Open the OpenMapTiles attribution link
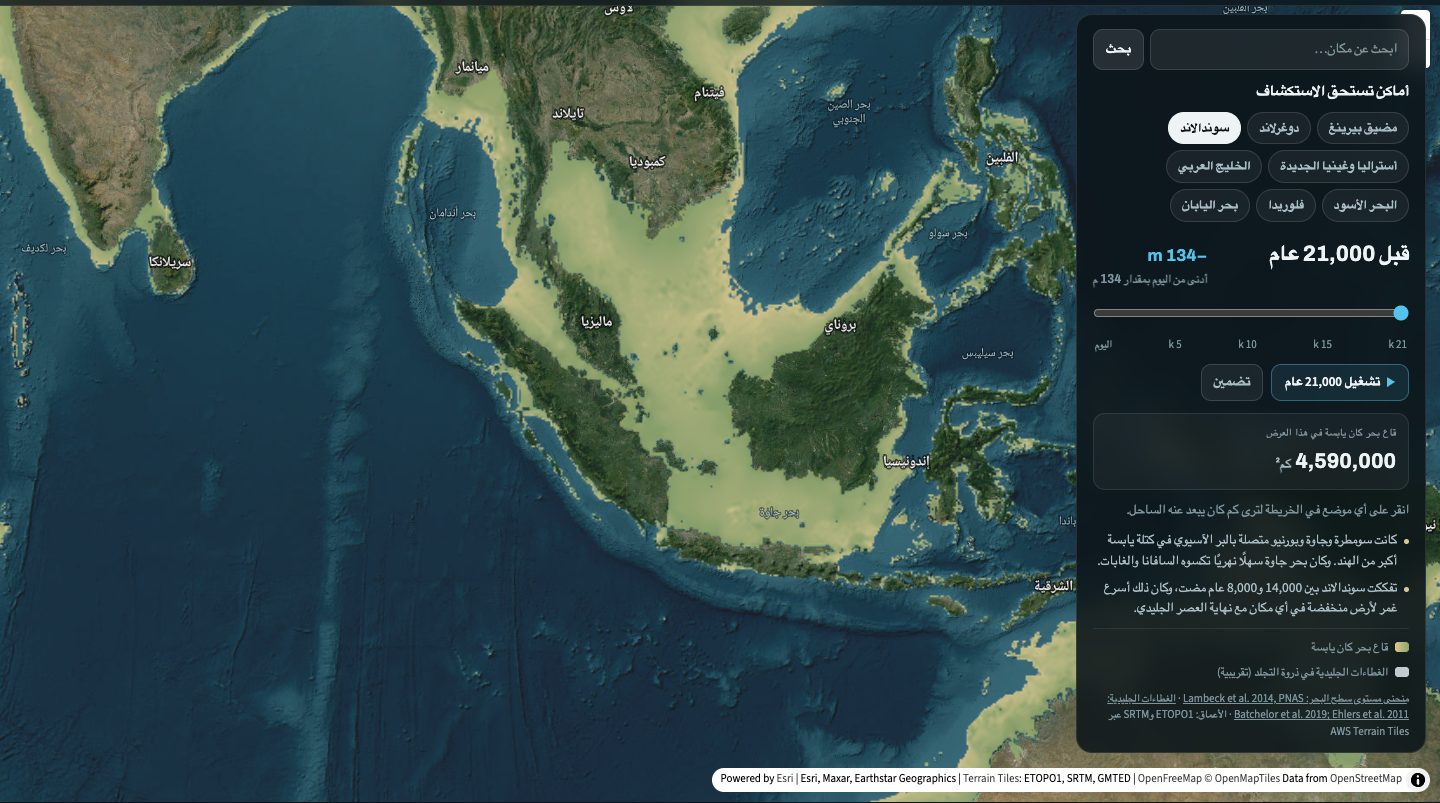1440x803 pixels. click(x=1248, y=779)
